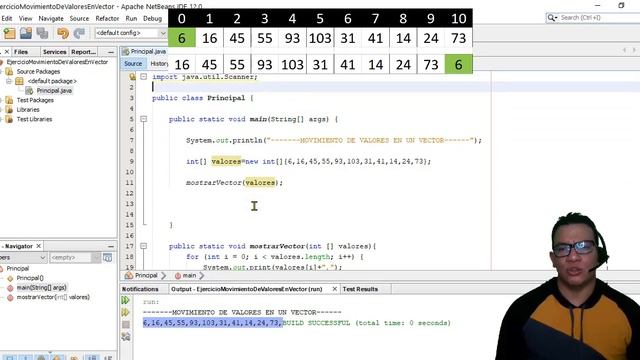Screen dimensions: 640x360
Task: Select the default package tree item
Action: coord(52,81)
